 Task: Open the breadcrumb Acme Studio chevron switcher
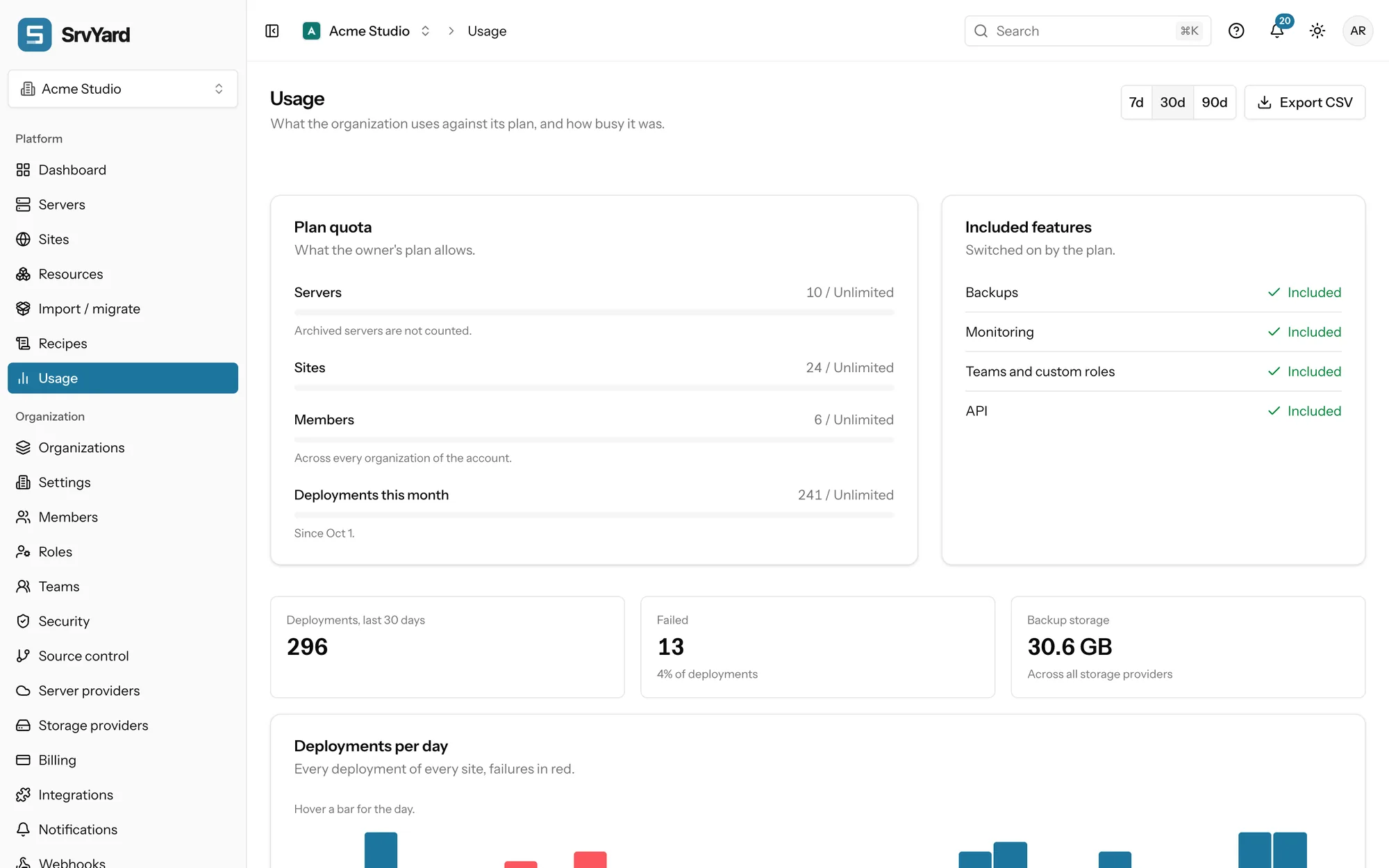(426, 31)
